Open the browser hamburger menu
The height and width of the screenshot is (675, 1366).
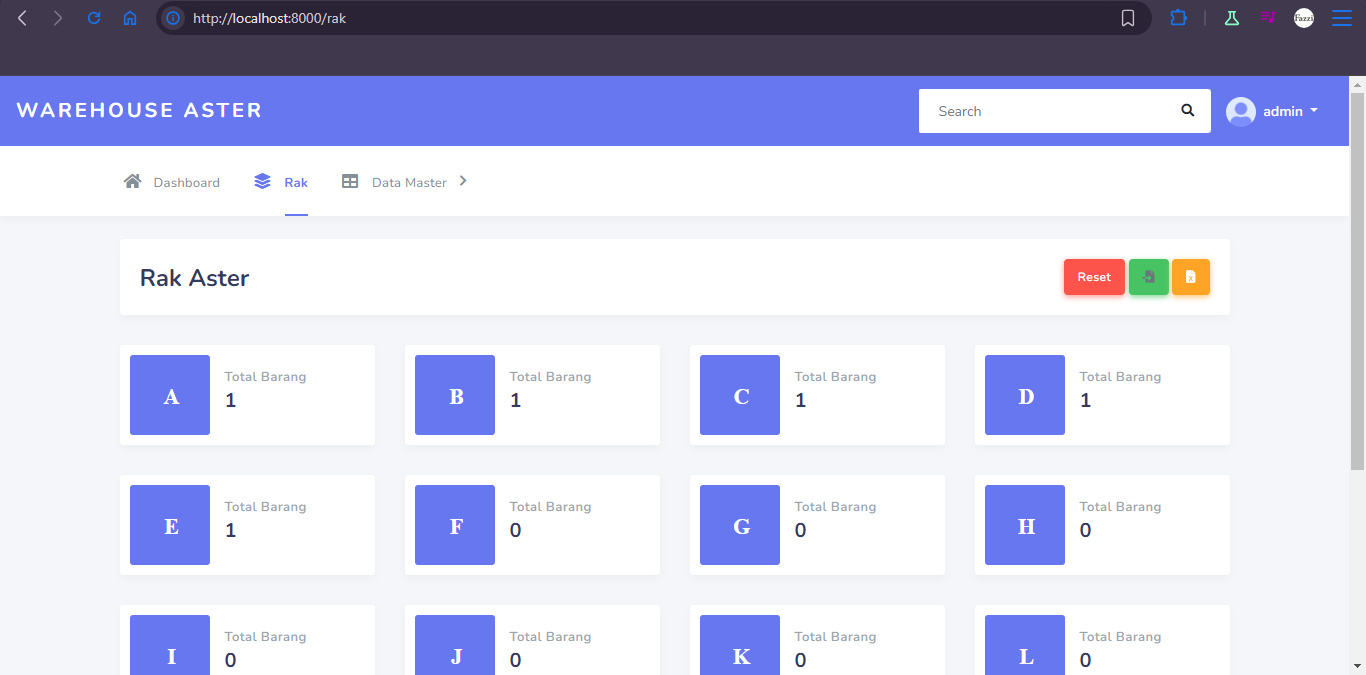[1341, 18]
